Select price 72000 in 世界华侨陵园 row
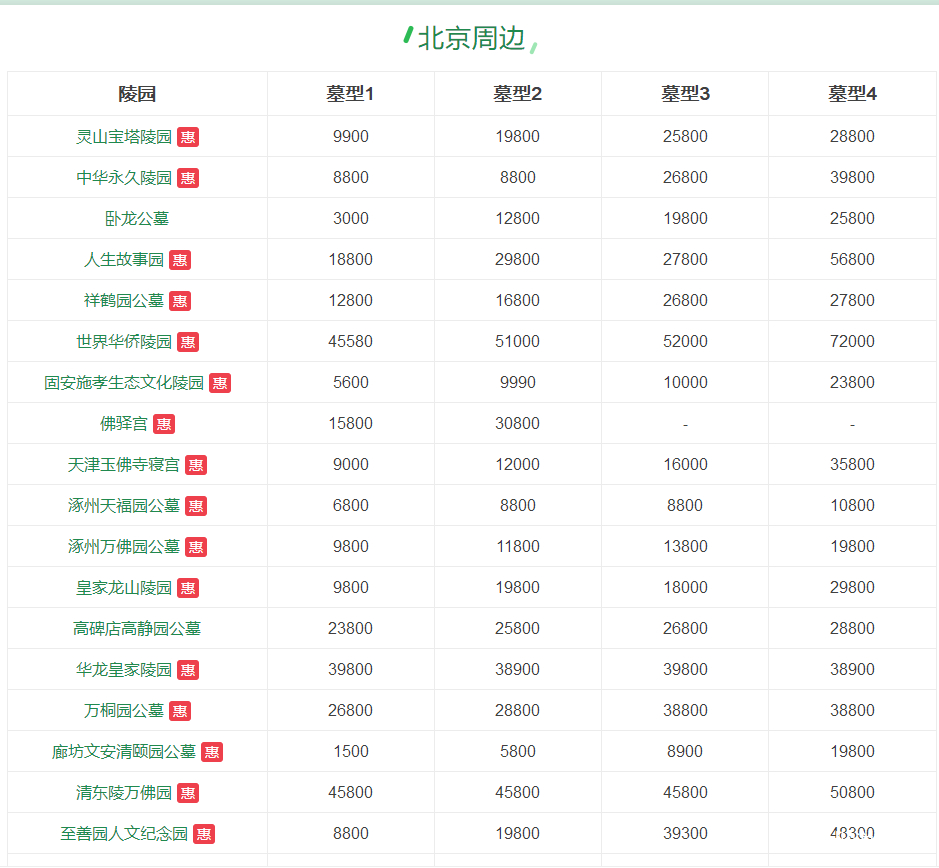 click(x=852, y=341)
